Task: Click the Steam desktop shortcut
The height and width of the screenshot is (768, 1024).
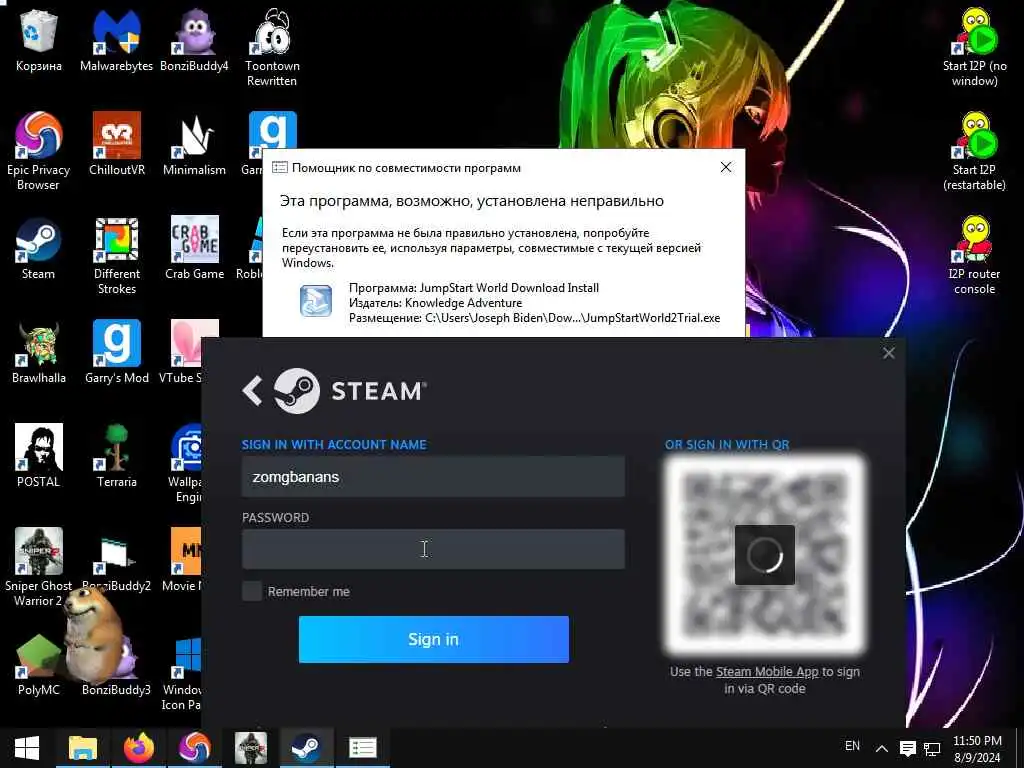Action: point(39,248)
